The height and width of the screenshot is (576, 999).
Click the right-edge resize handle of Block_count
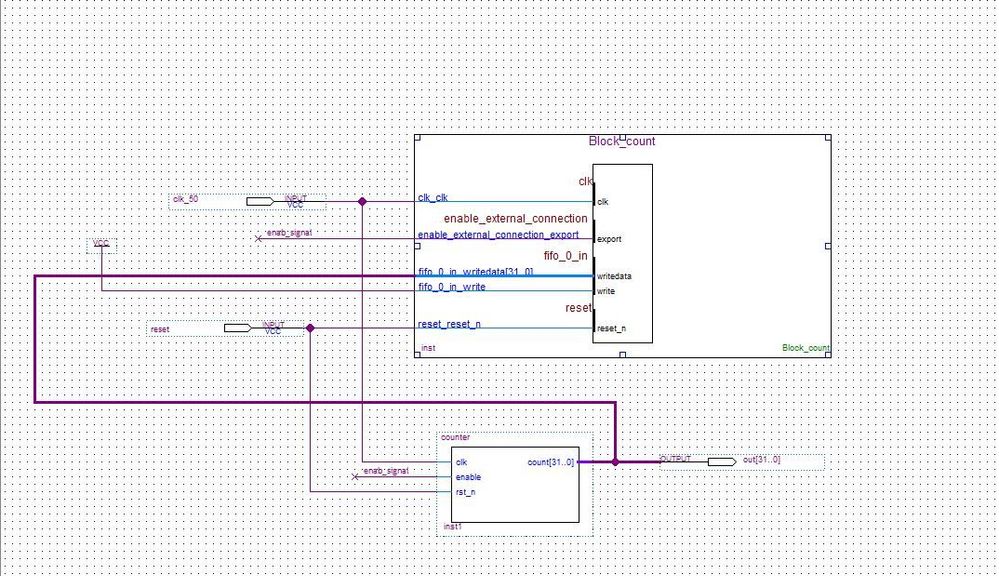pyautogui.click(x=828, y=246)
